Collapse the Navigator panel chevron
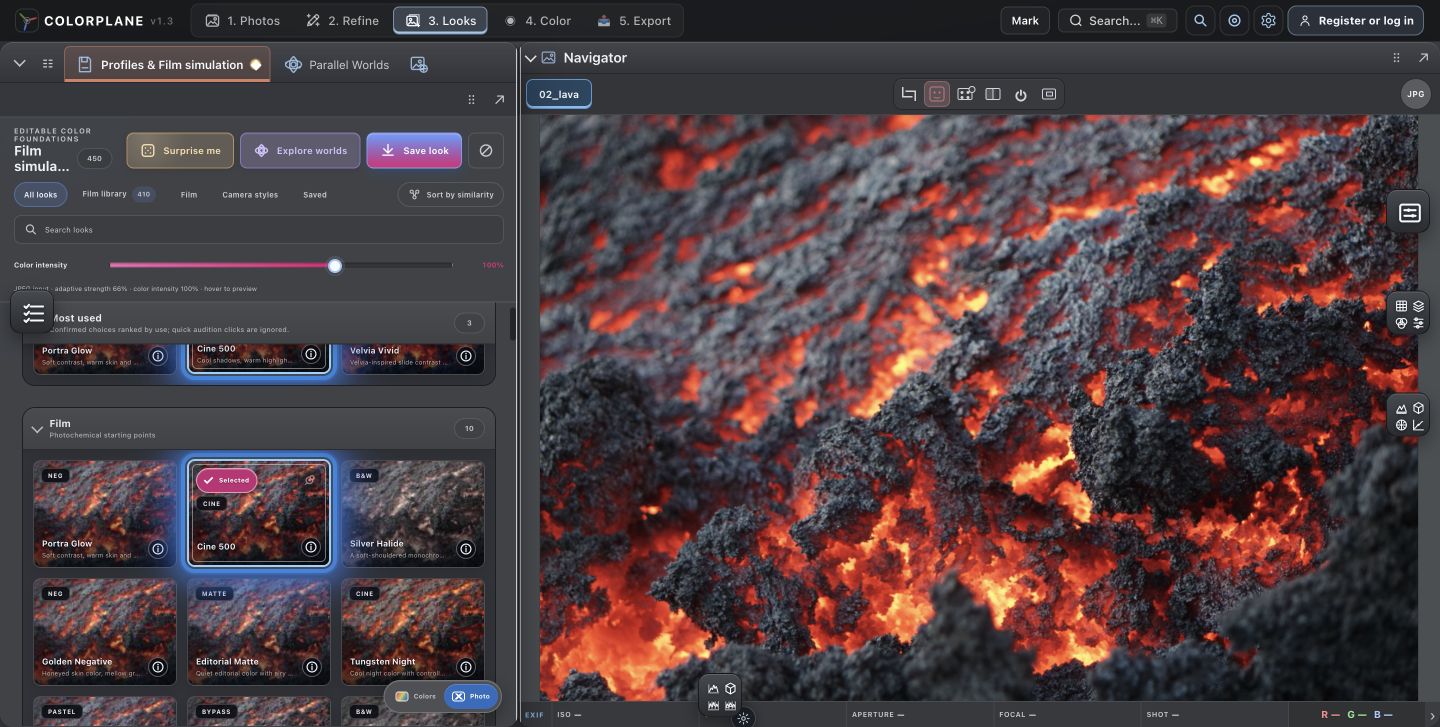This screenshot has width=1440, height=727. click(531, 58)
